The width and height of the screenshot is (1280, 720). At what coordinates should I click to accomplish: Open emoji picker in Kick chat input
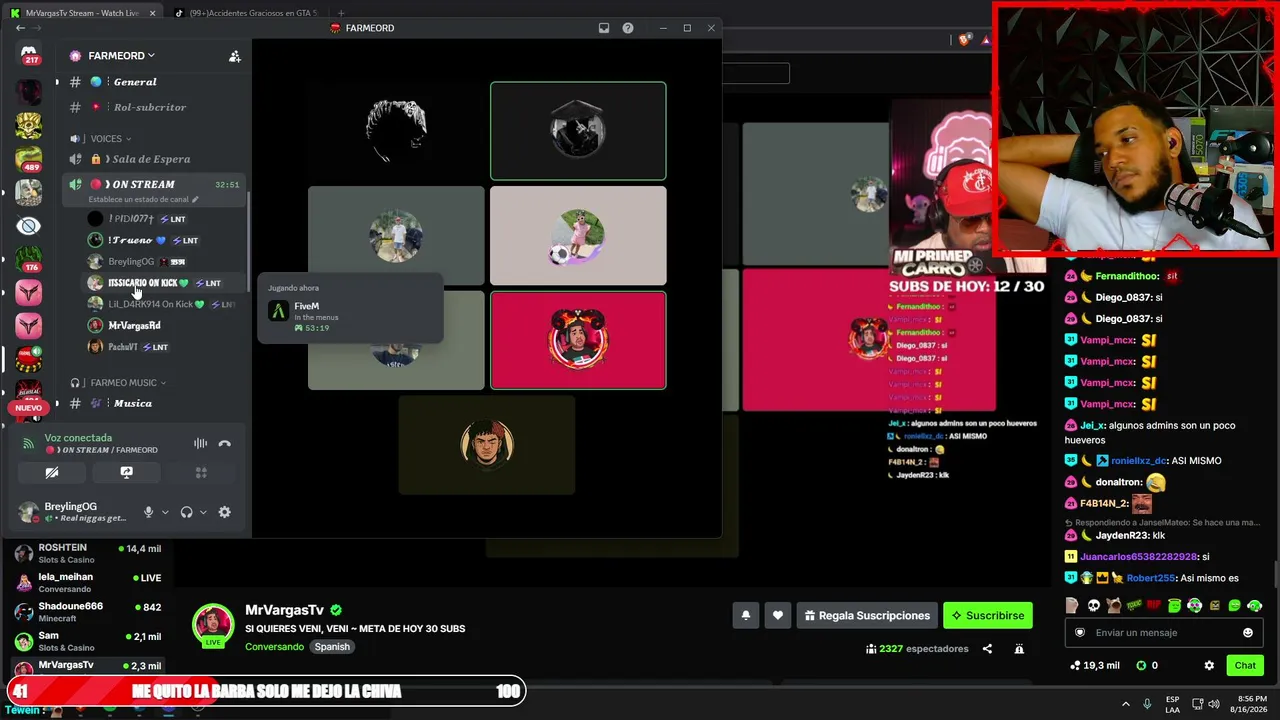point(1247,632)
